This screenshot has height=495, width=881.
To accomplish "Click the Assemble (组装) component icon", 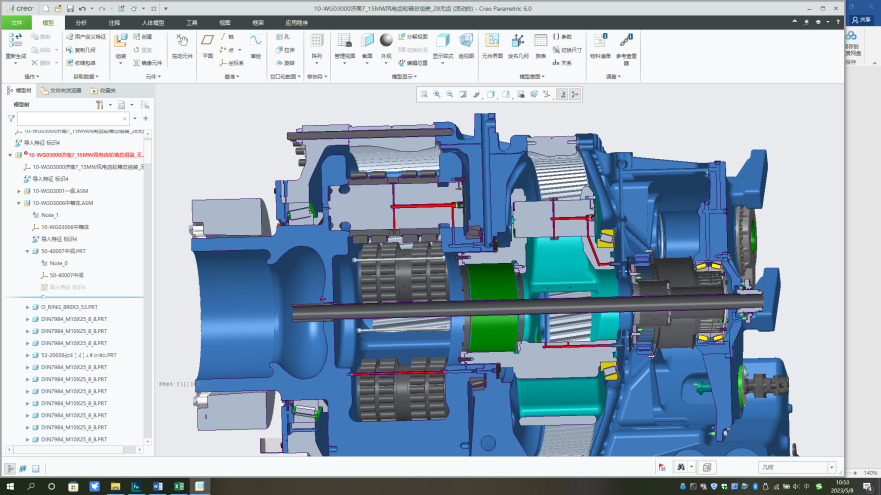I will click(x=121, y=41).
